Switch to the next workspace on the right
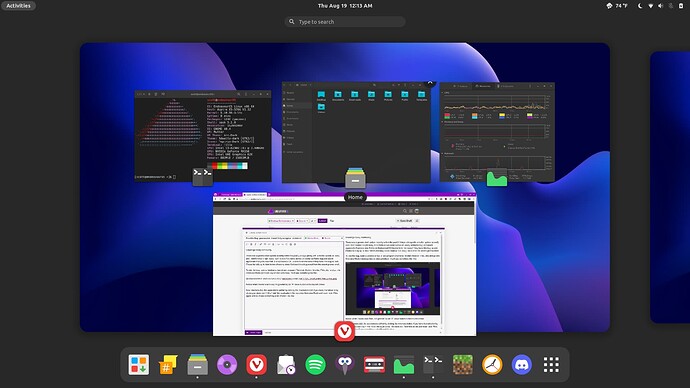690x388 pixels. [670, 187]
